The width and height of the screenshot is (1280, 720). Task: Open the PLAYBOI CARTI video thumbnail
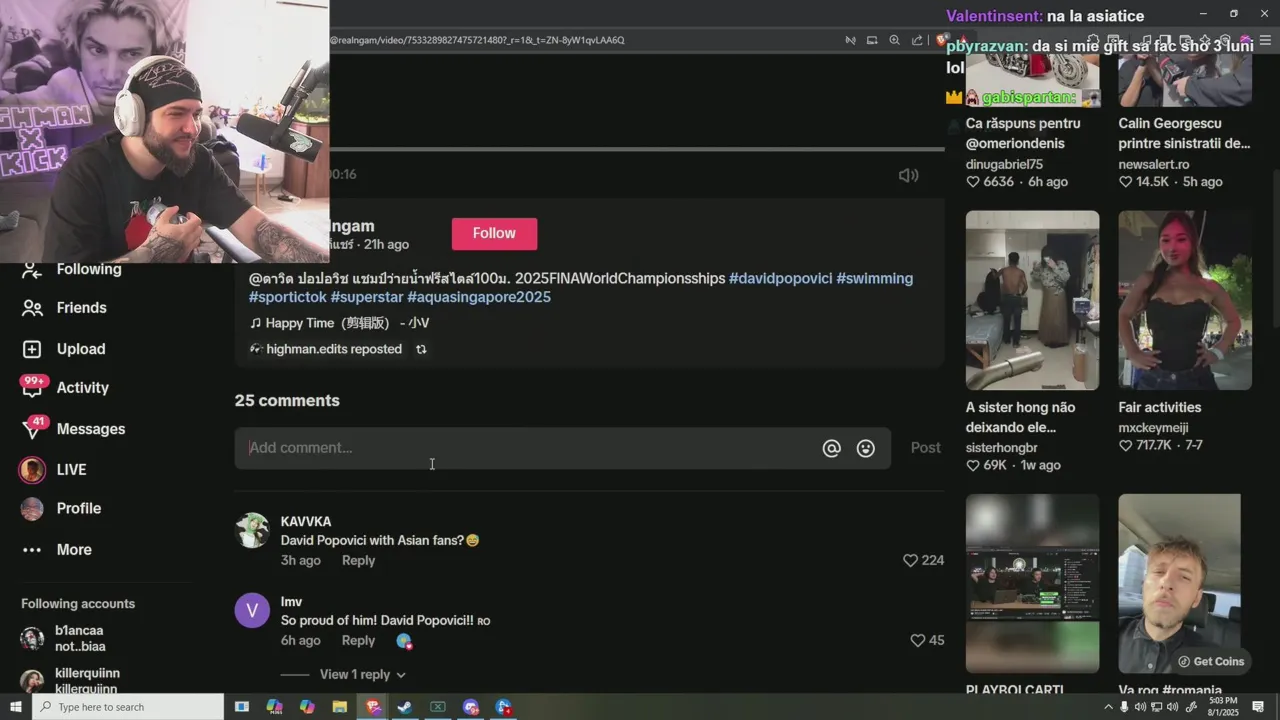tap(1032, 583)
